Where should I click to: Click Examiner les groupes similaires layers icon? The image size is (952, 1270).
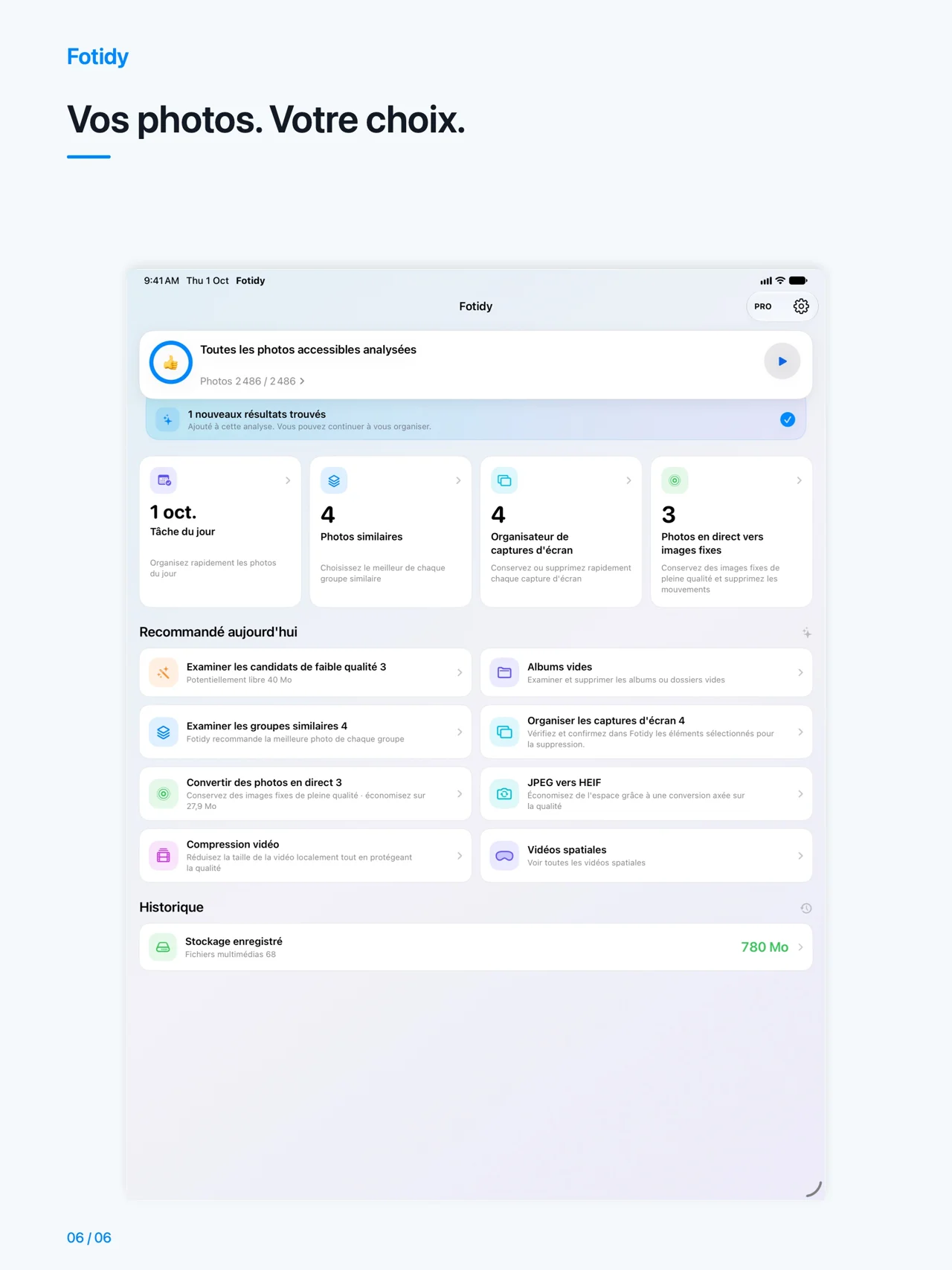164,732
